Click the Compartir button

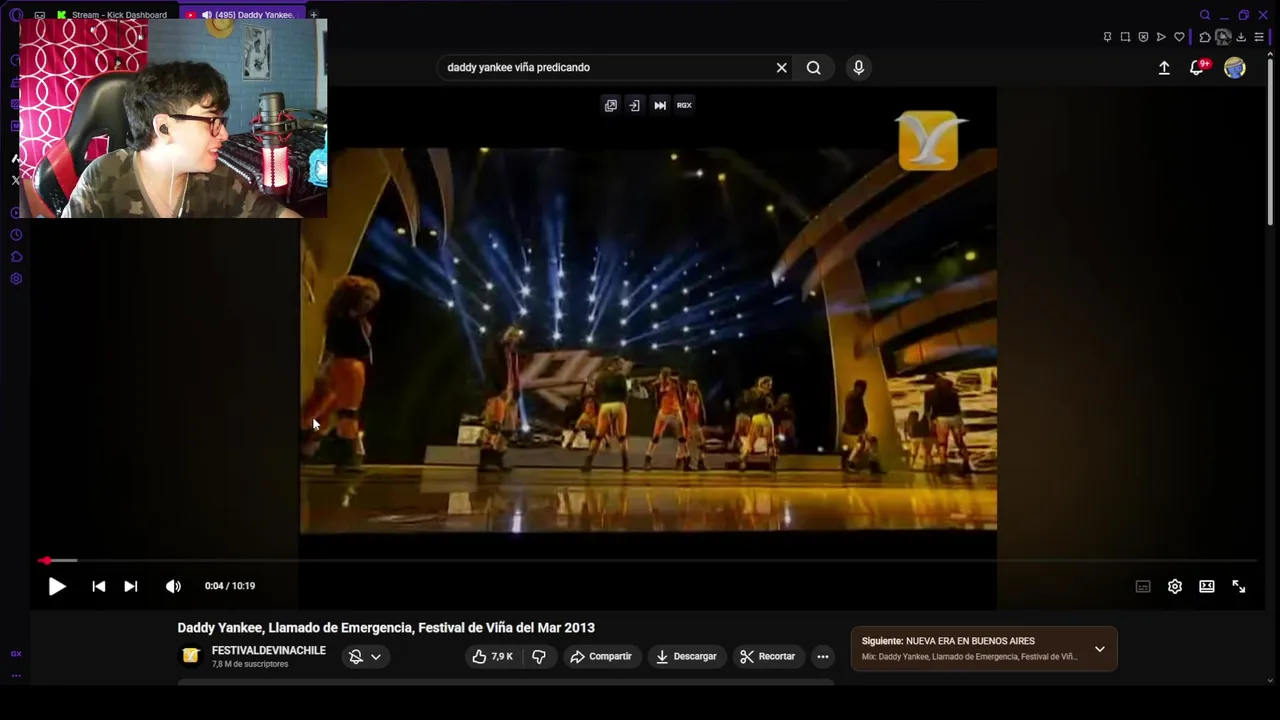(600, 656)
